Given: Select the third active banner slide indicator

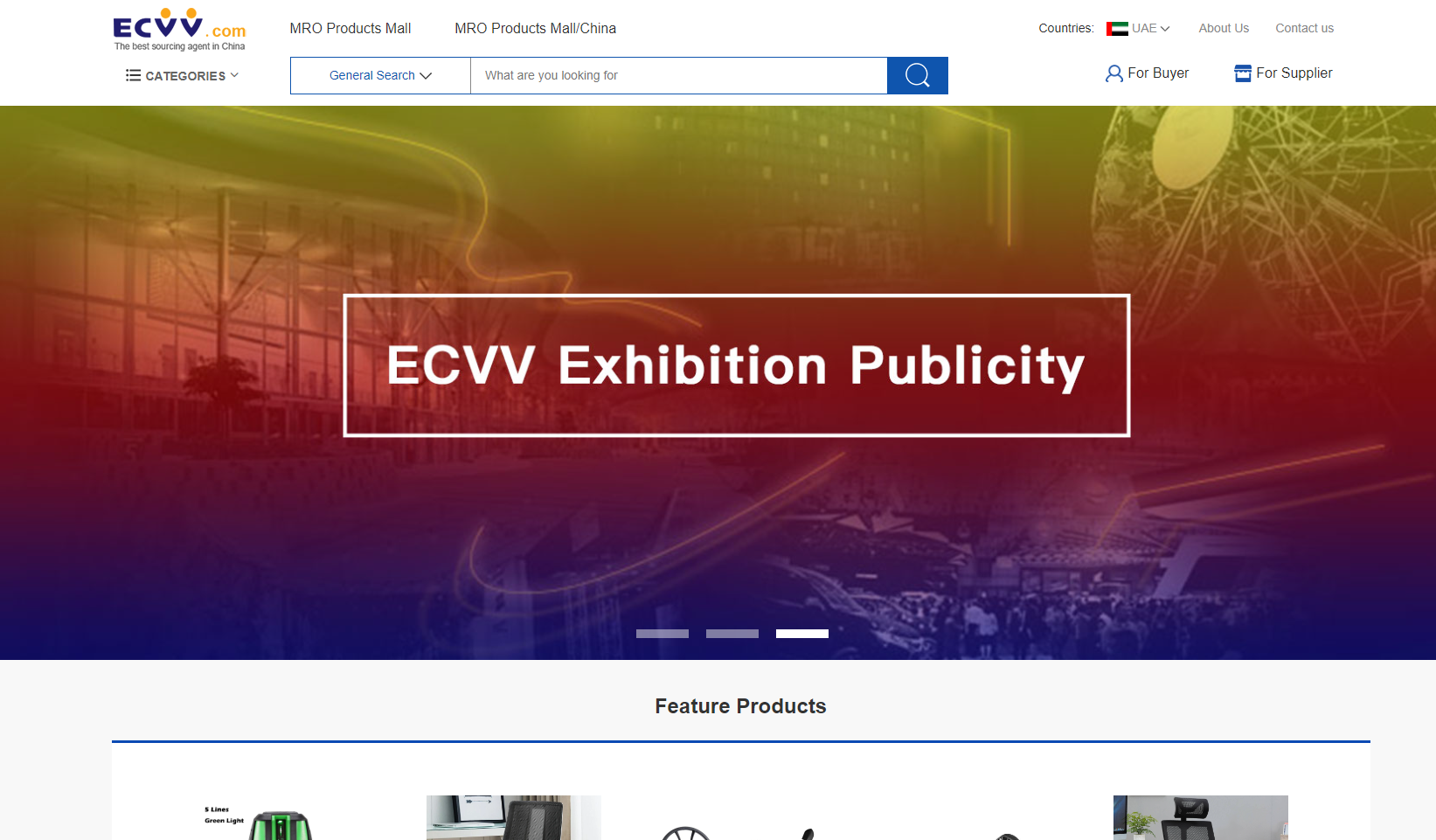Looking at the screenshot, I should pos(802,634).
